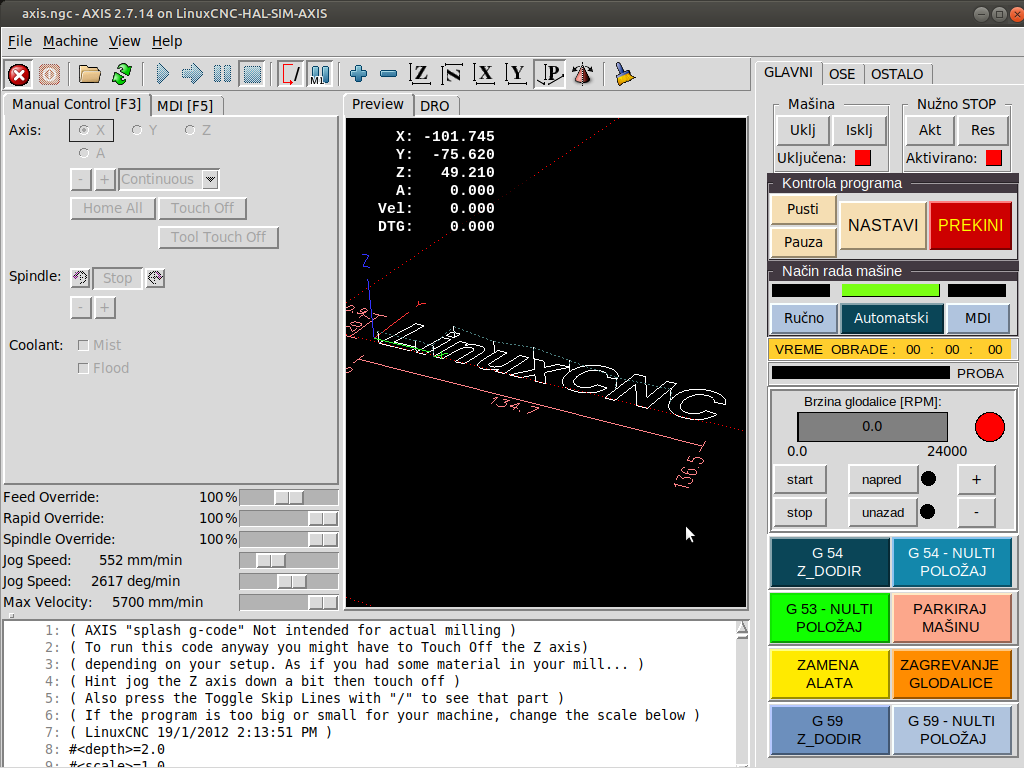The image size is (1024, 768).
Task: Toggle skip lines with slash icon
Action: (290, 74)
